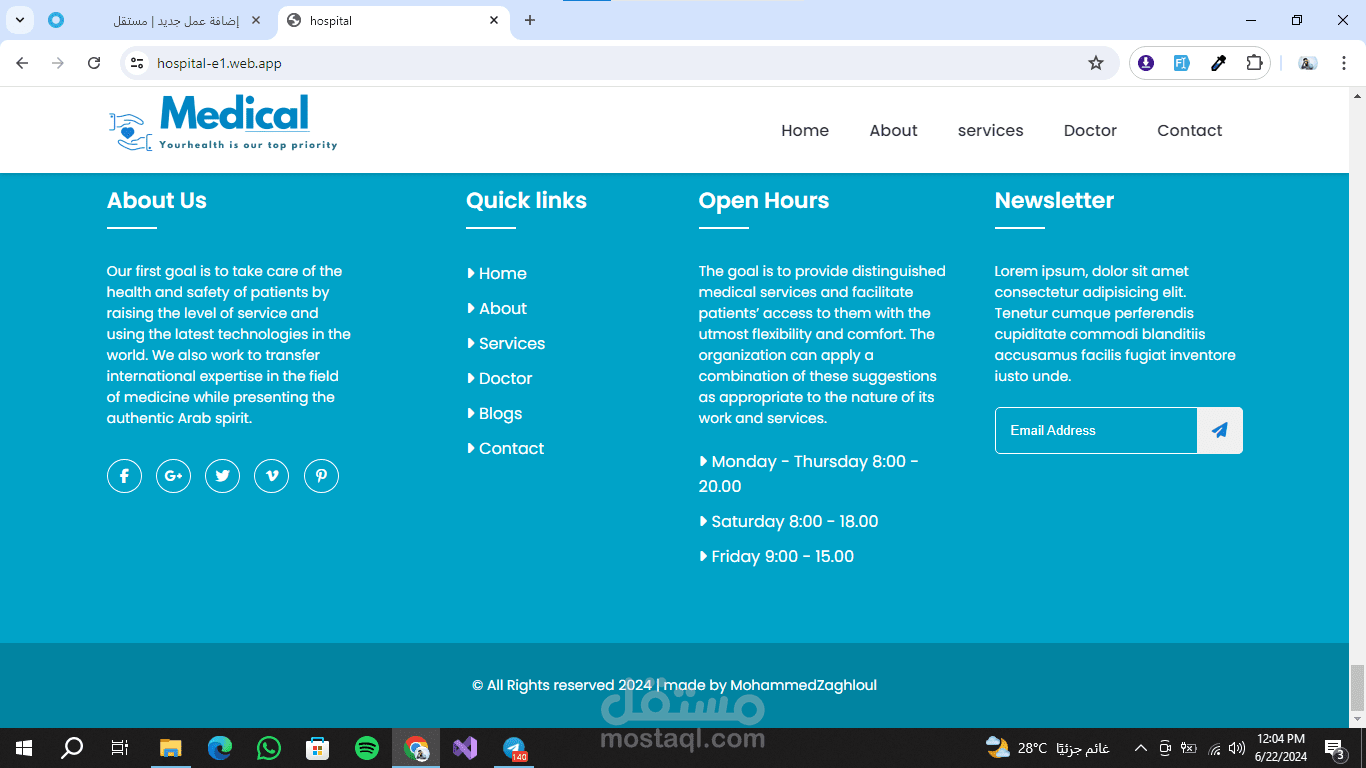Open the weather widget showing 28°C
The height and width of the screenshot is (768, 1366).
coord(1047,748)
